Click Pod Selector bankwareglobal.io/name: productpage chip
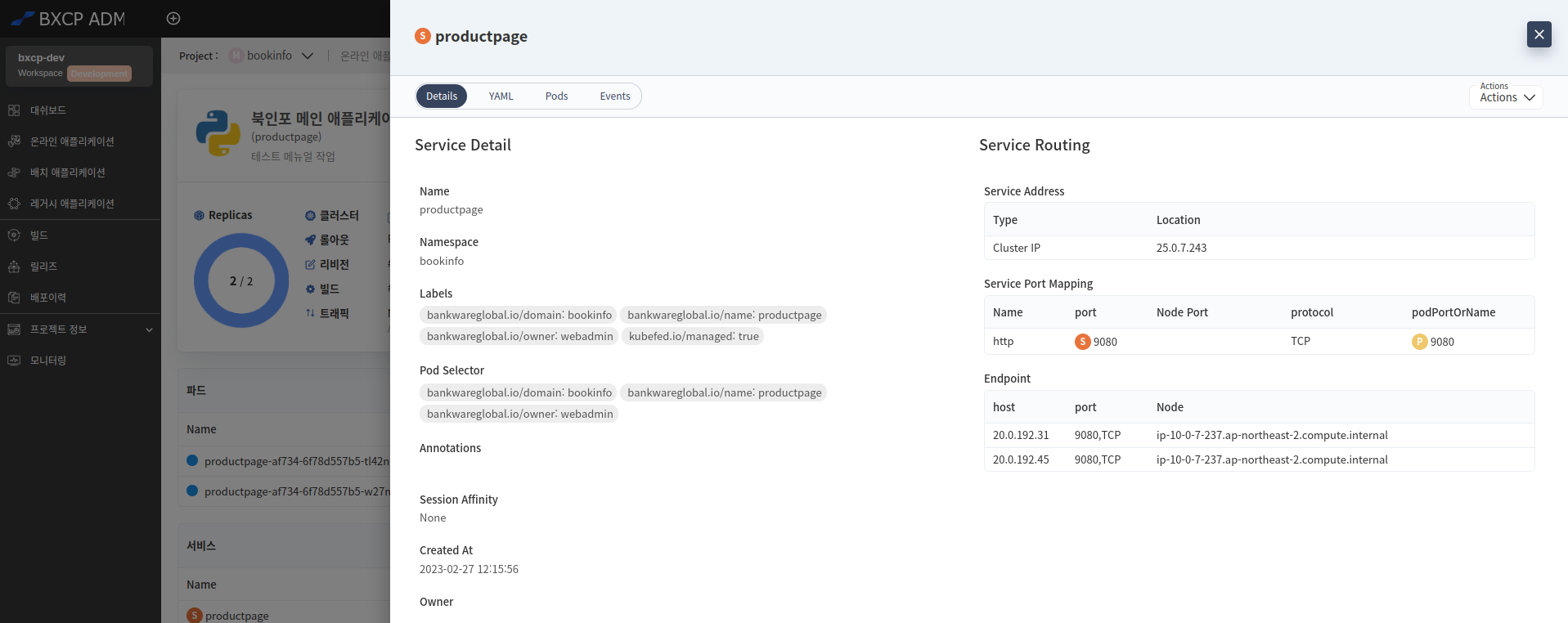This screenshot has height=623, width=1568. coord(724,392)
